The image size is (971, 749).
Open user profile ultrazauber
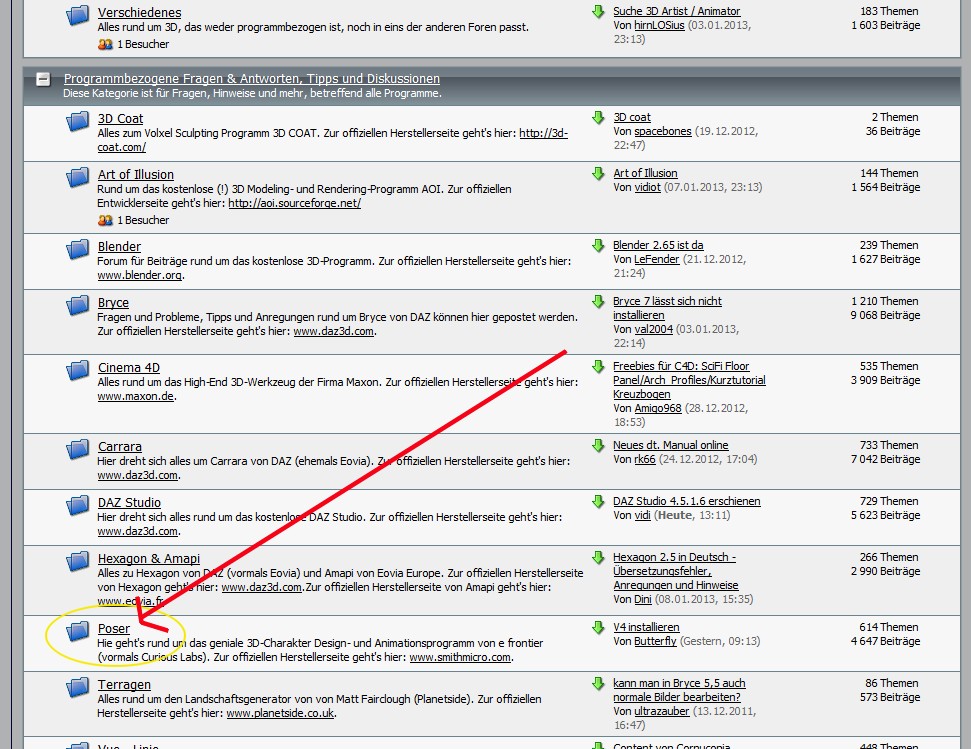[x=661, y=711]
